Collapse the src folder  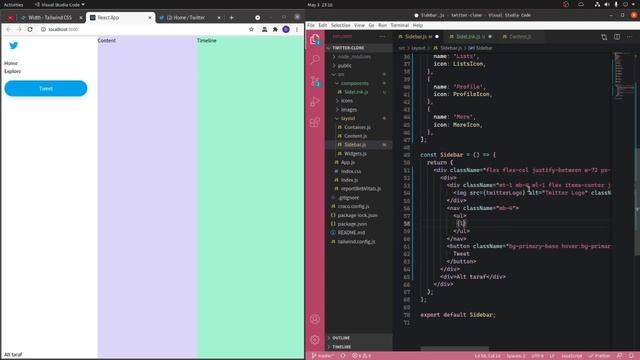(x=341, y=74)
